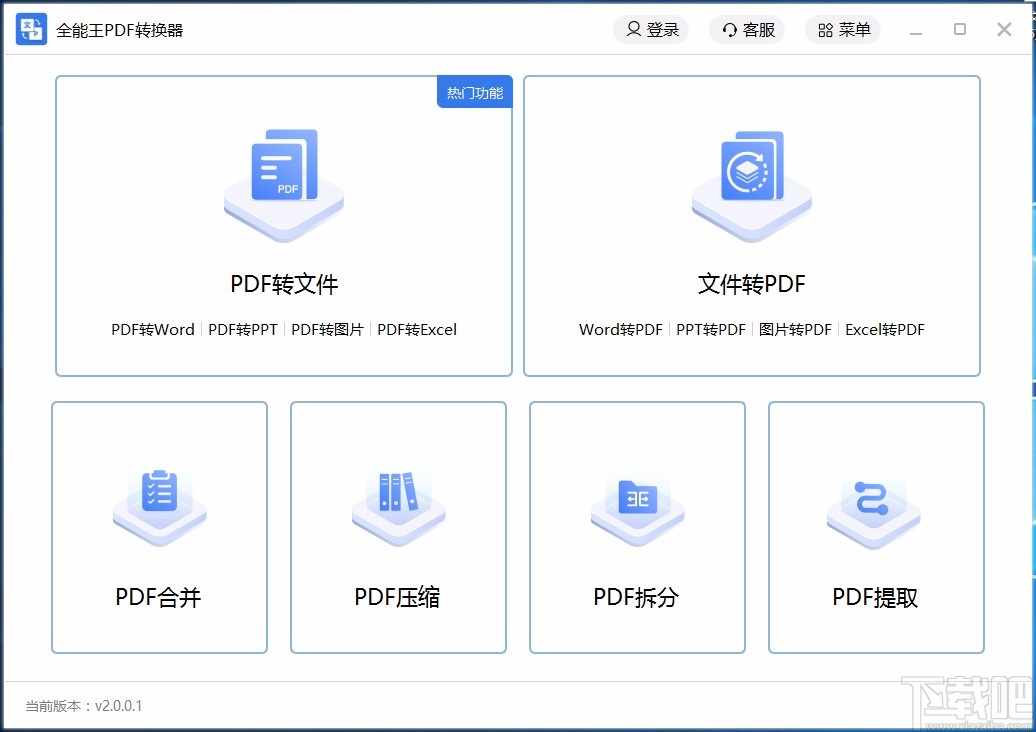Click the app logo in the title bar
The image size is (1036, 732).
(x=29, y=29)
